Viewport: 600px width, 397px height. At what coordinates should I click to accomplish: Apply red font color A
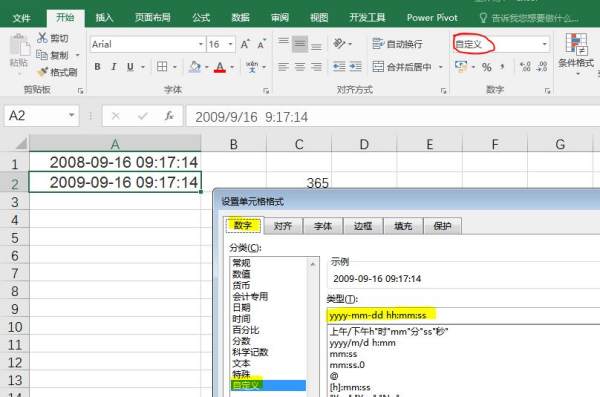(220, 67)
